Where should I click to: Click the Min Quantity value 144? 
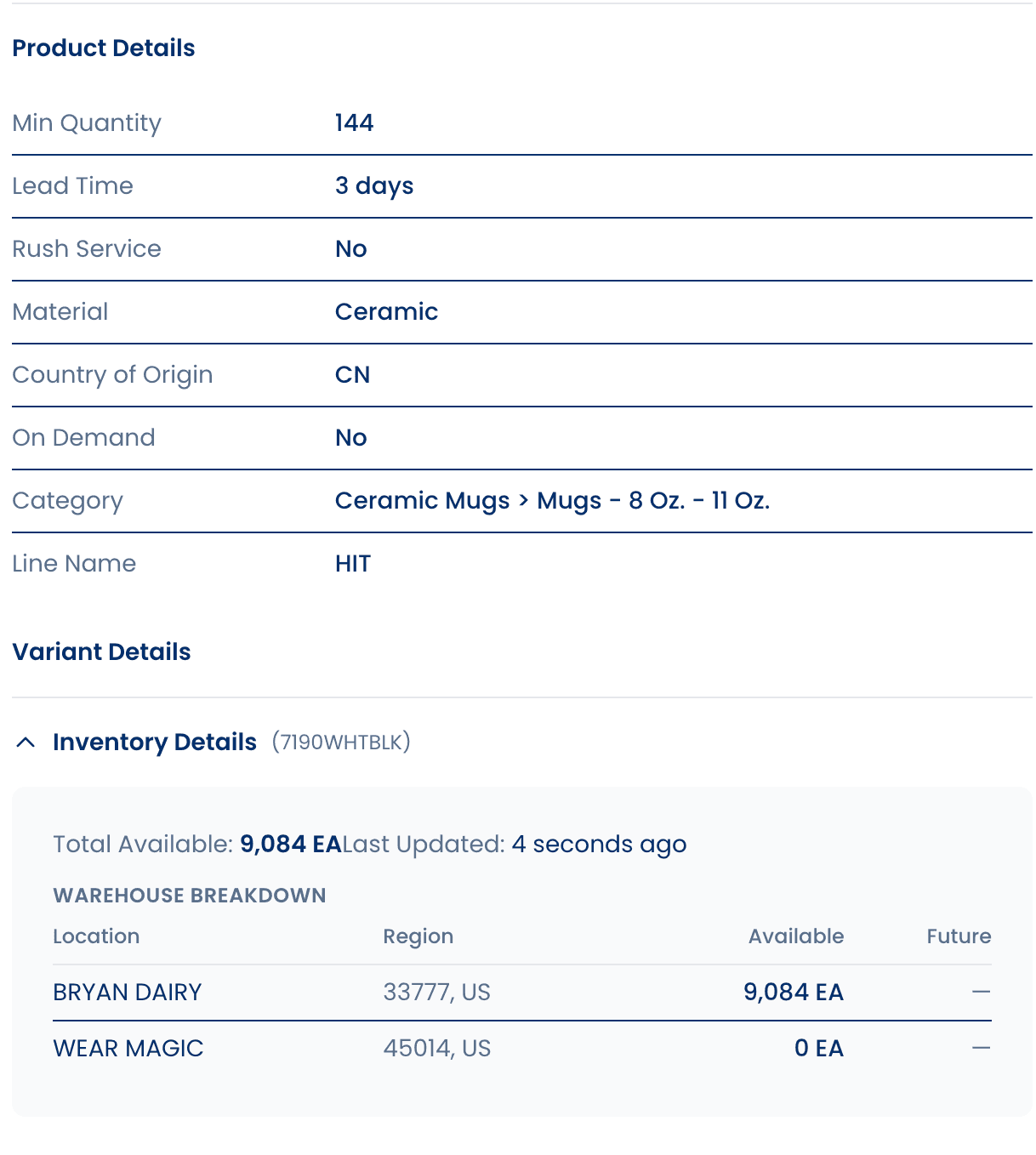coord(354,122)
